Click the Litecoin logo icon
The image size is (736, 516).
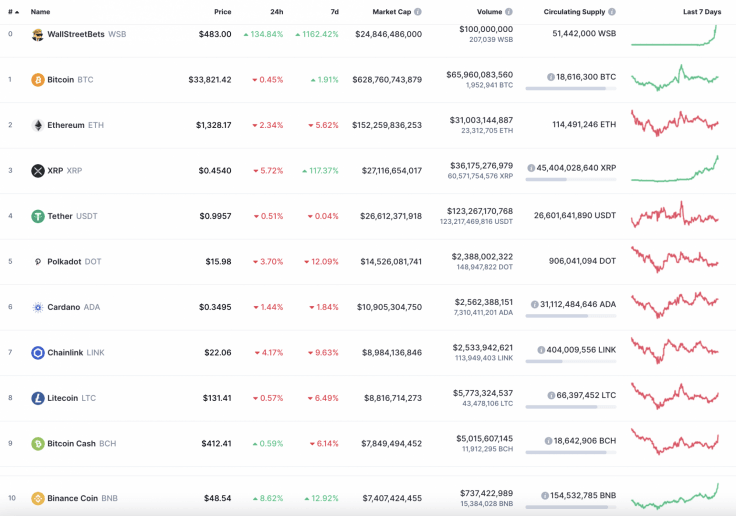[x=38, y=398]
